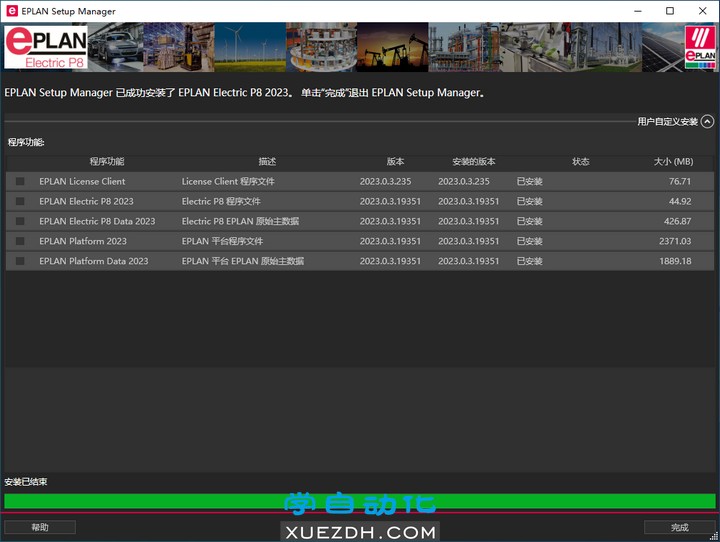Click the warehouse forklift banner image

179,47
